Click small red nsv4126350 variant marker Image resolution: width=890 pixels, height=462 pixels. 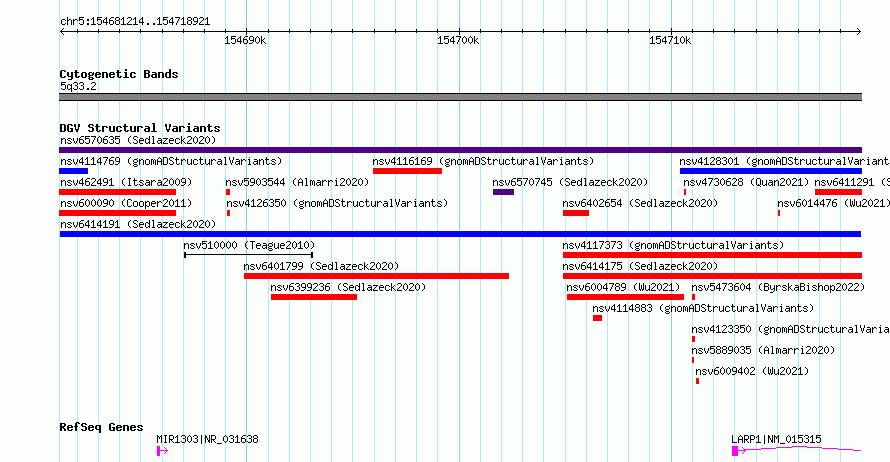coord(228,213)
